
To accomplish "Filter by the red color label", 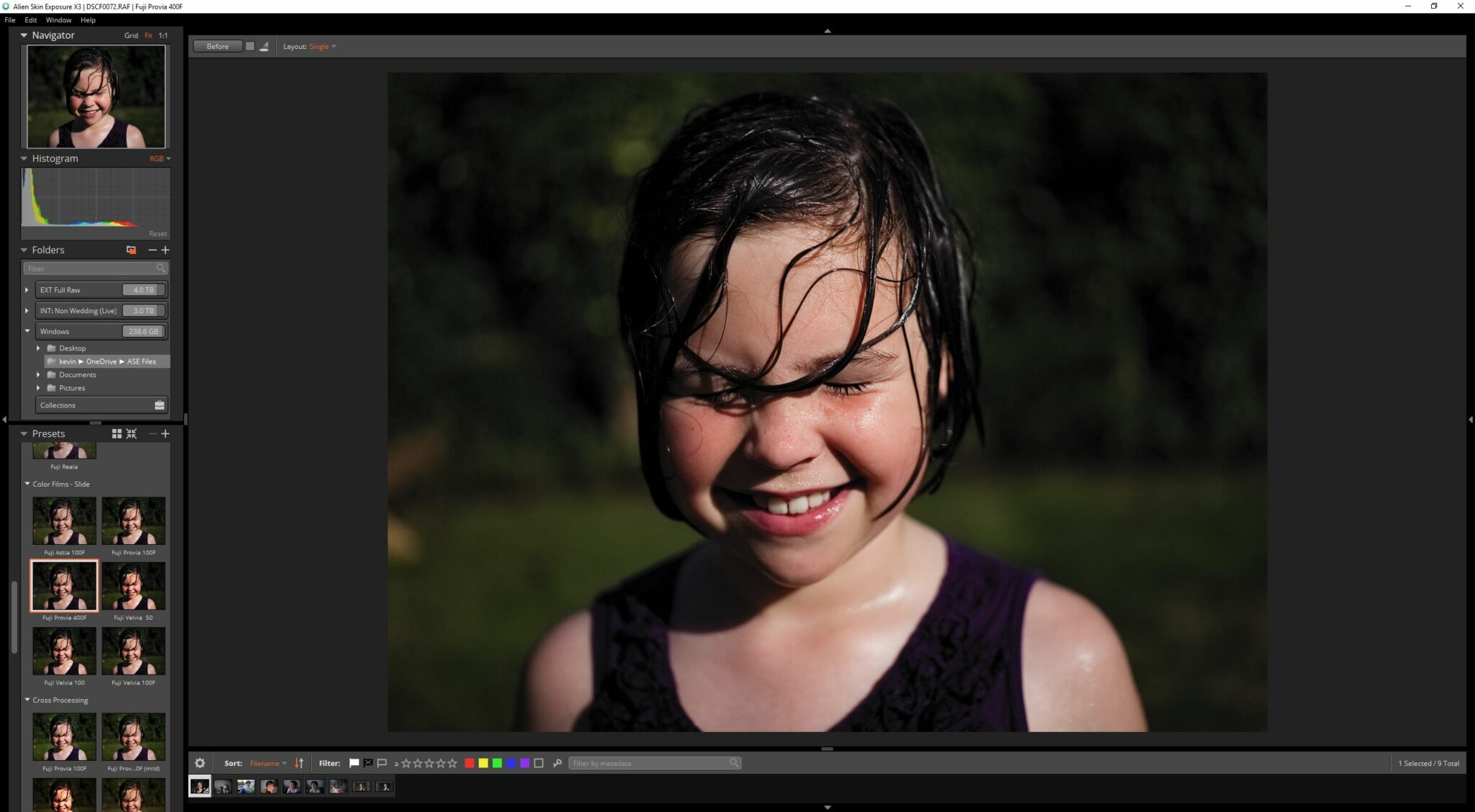I will (469, 763).
